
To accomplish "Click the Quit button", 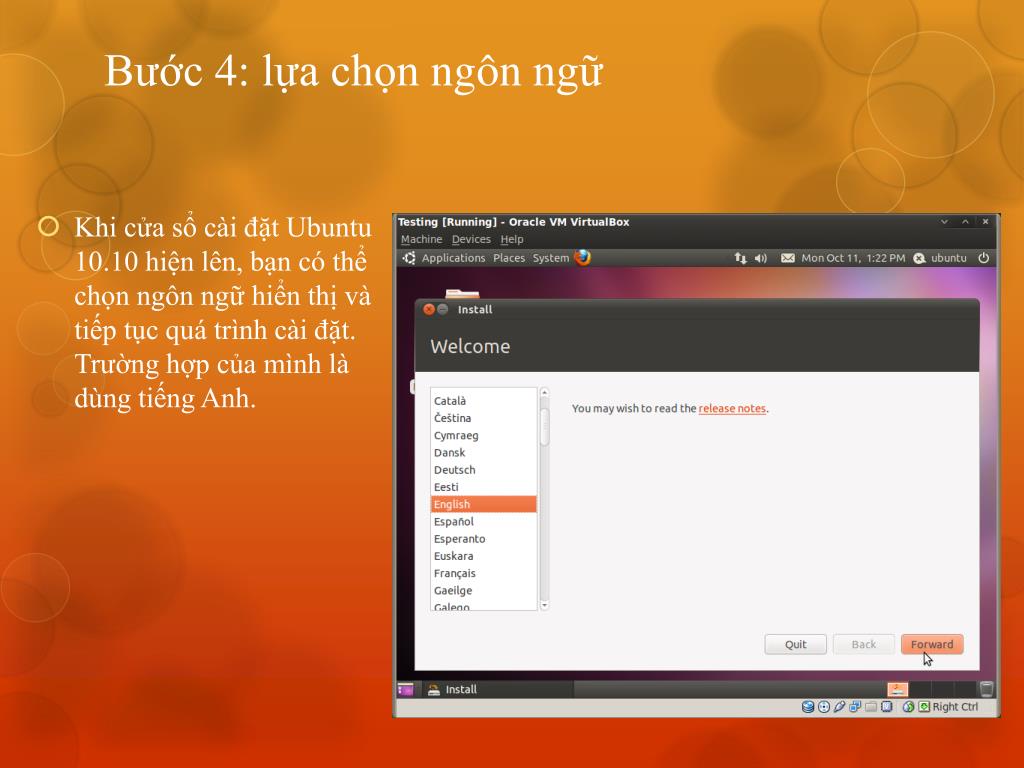I will (795, 644).
